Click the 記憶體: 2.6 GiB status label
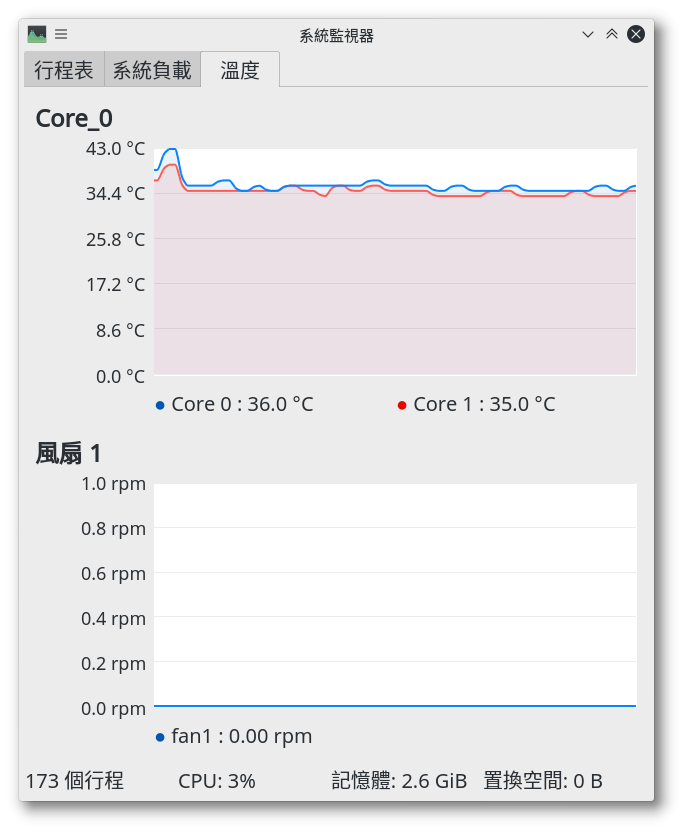 (399, 781)
